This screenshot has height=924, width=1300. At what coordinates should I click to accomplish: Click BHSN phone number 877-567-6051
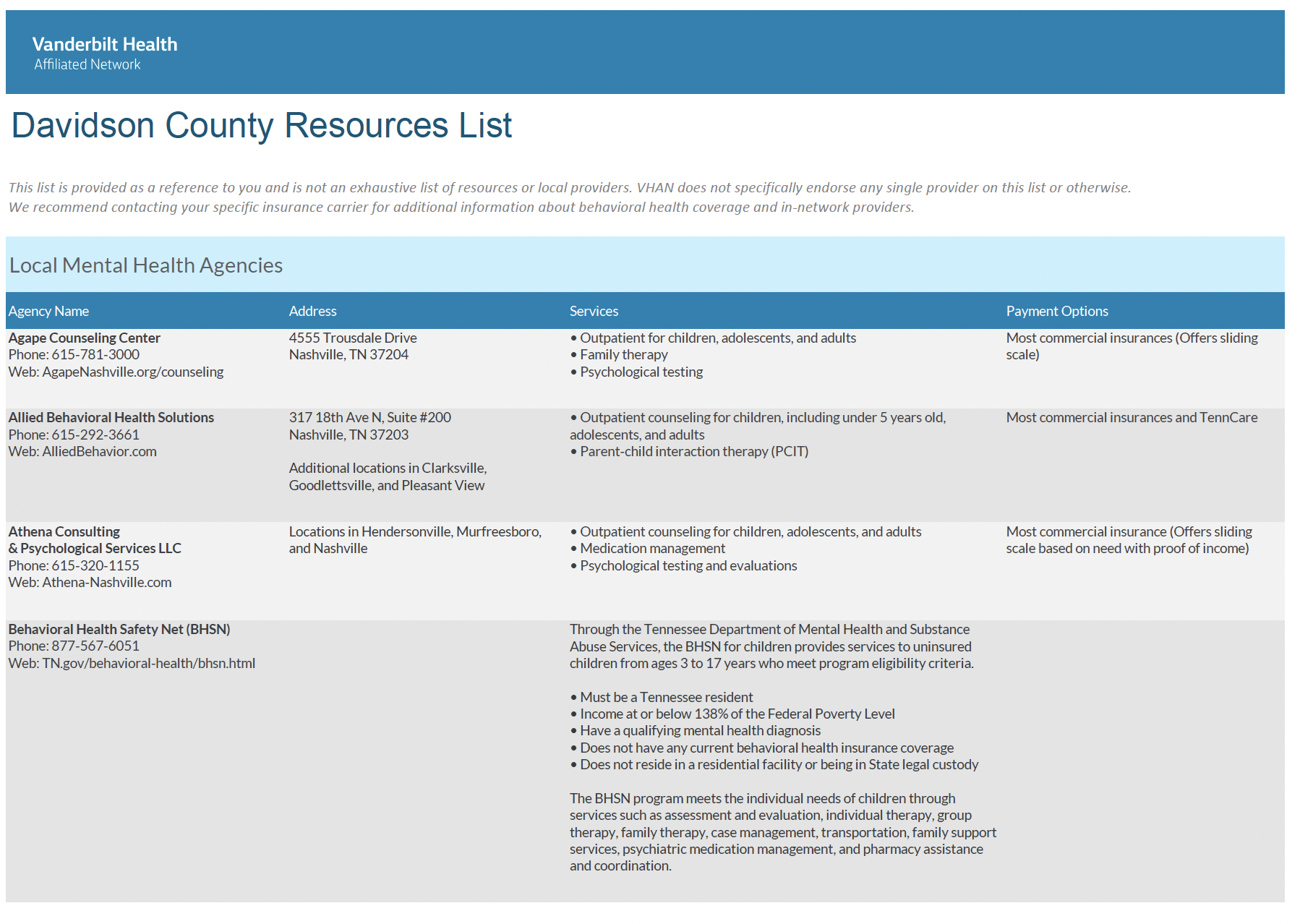click(x=95, y=646)
